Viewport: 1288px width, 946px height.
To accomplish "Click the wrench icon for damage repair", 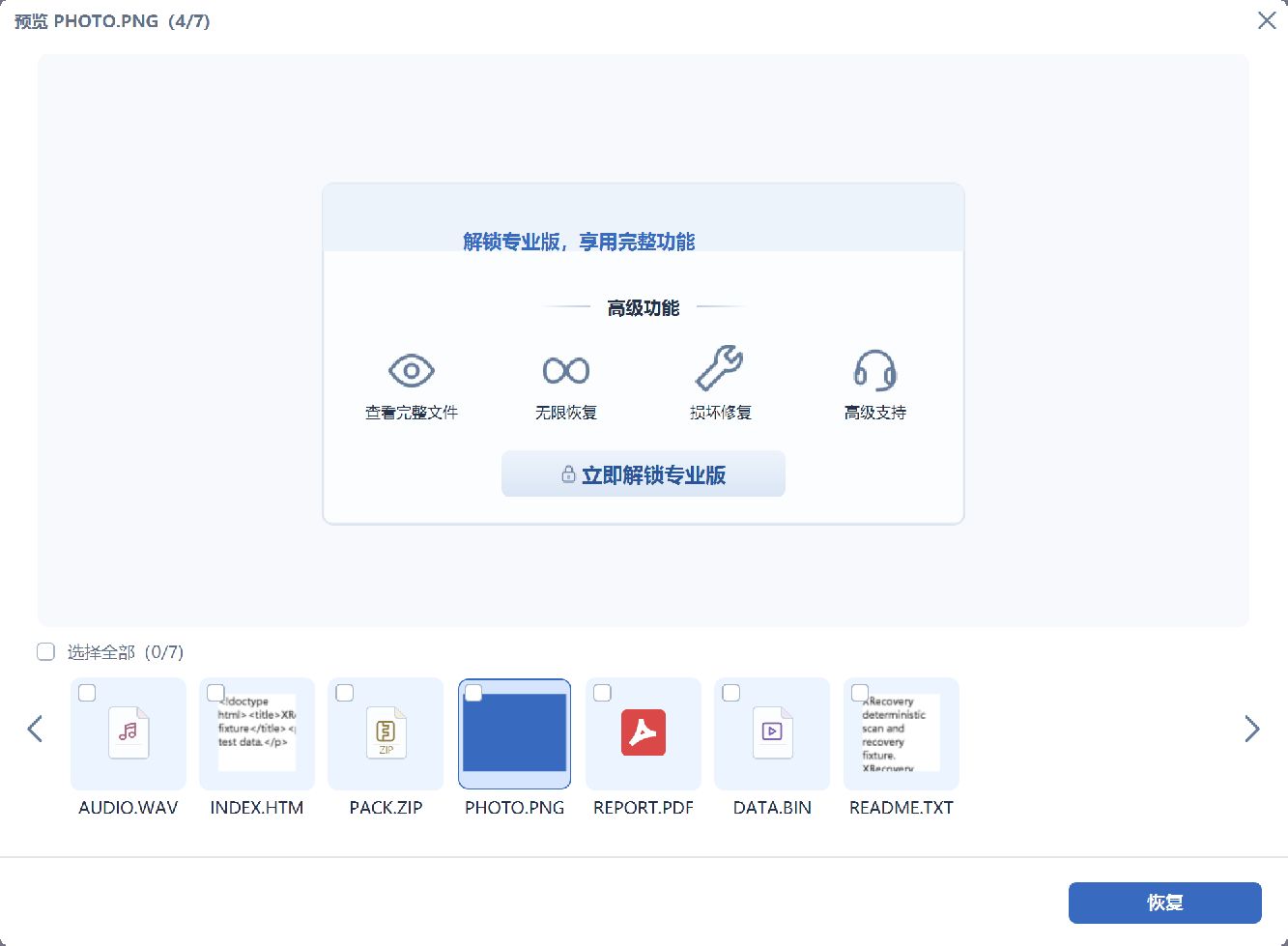I will [x=720, y=367].
